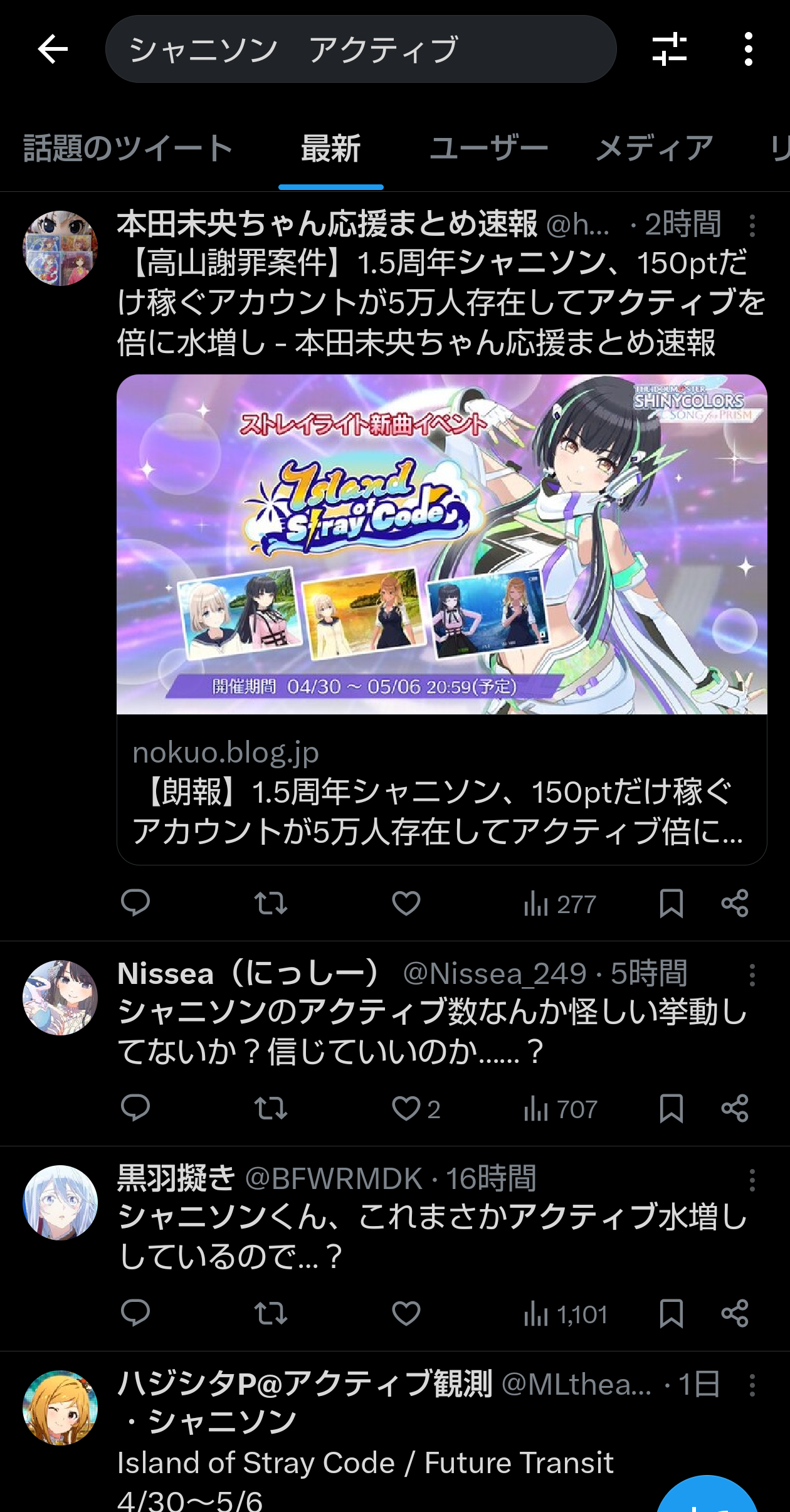The height and width of the screenshot is (1512, 790).
Task: Open the top-right overflow menu
Action: click(748, 49)
